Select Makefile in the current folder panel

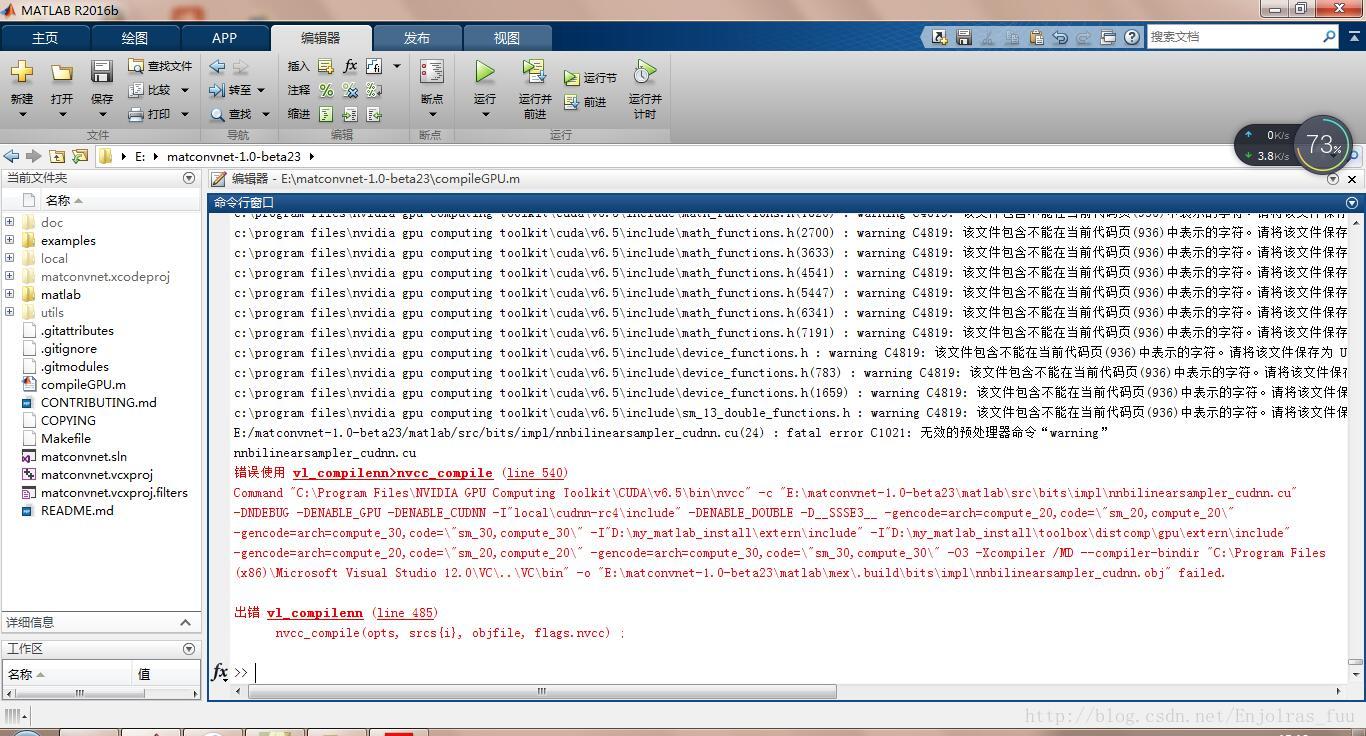(65, 438)
